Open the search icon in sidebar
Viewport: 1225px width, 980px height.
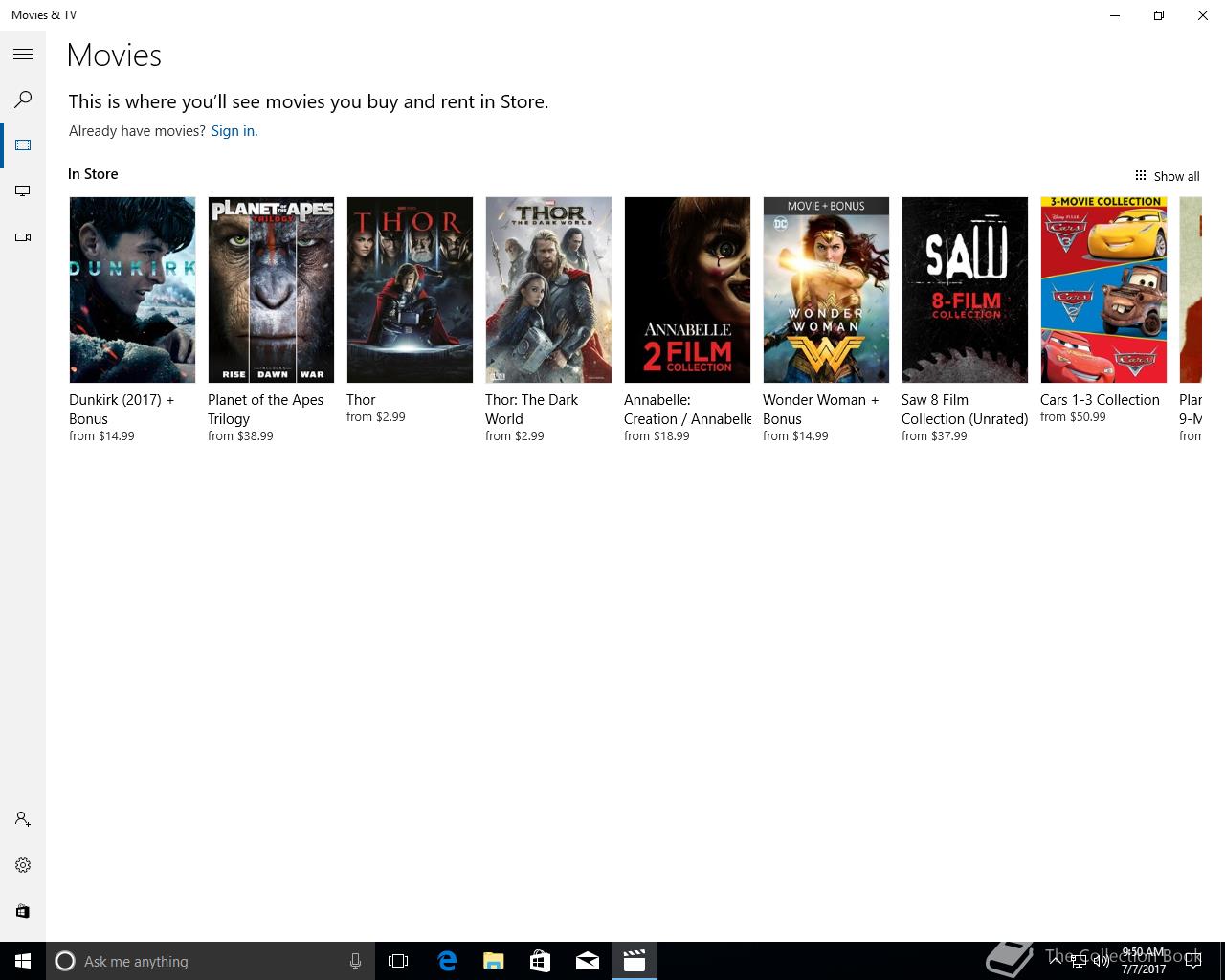pyautogui.click(x=23, y=100)
